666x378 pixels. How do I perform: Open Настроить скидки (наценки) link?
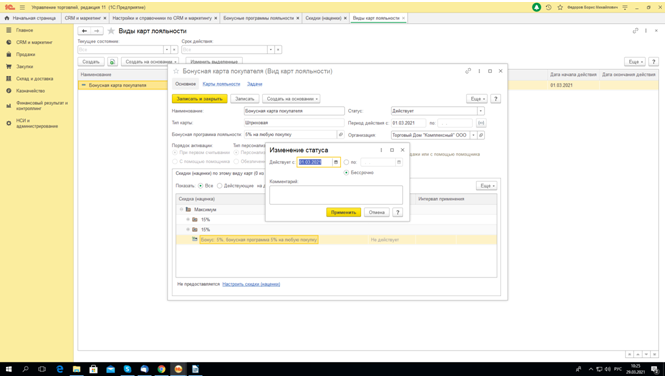[251, 284]
